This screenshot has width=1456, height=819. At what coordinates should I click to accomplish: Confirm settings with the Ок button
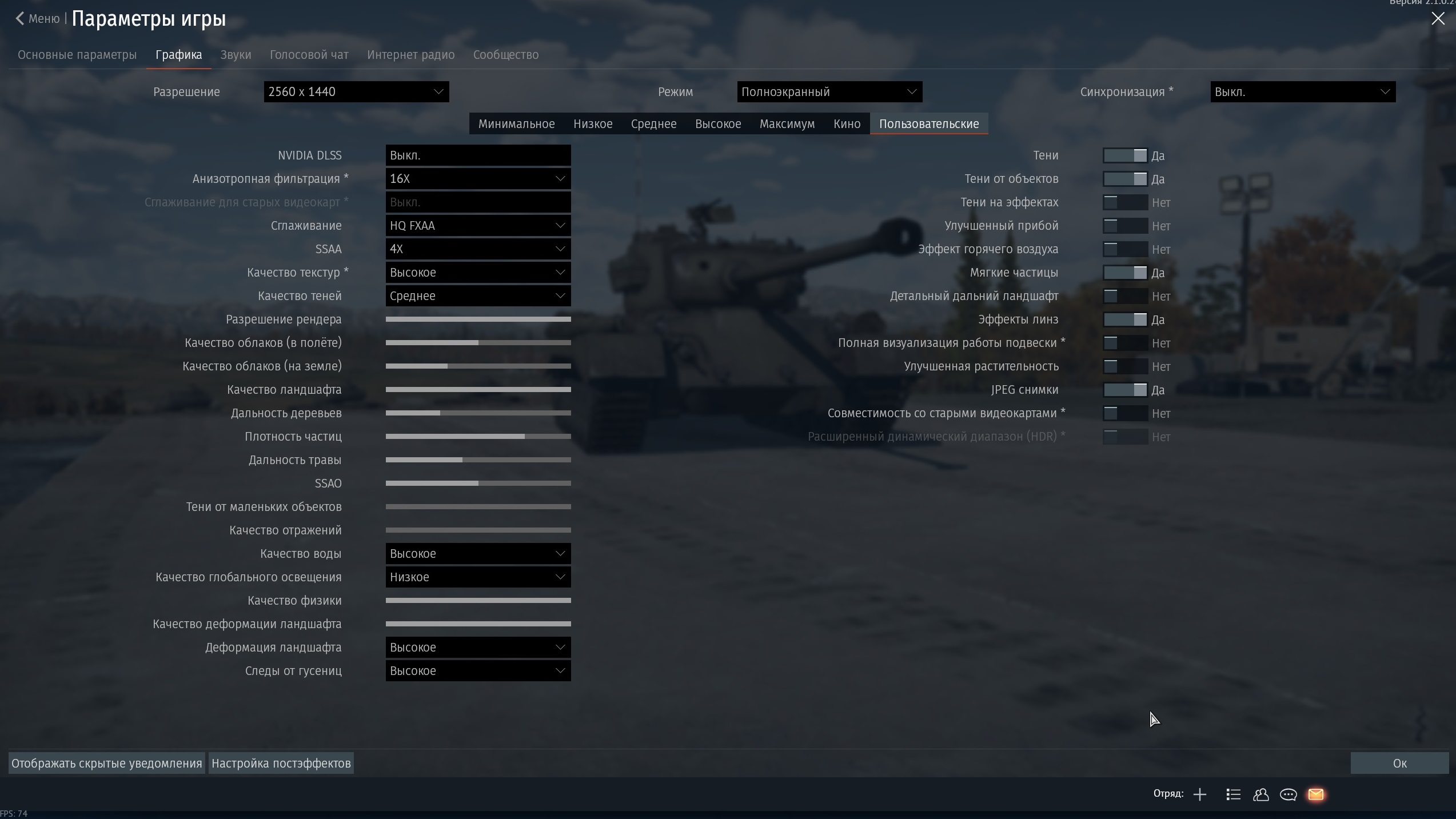(1399, 764)
